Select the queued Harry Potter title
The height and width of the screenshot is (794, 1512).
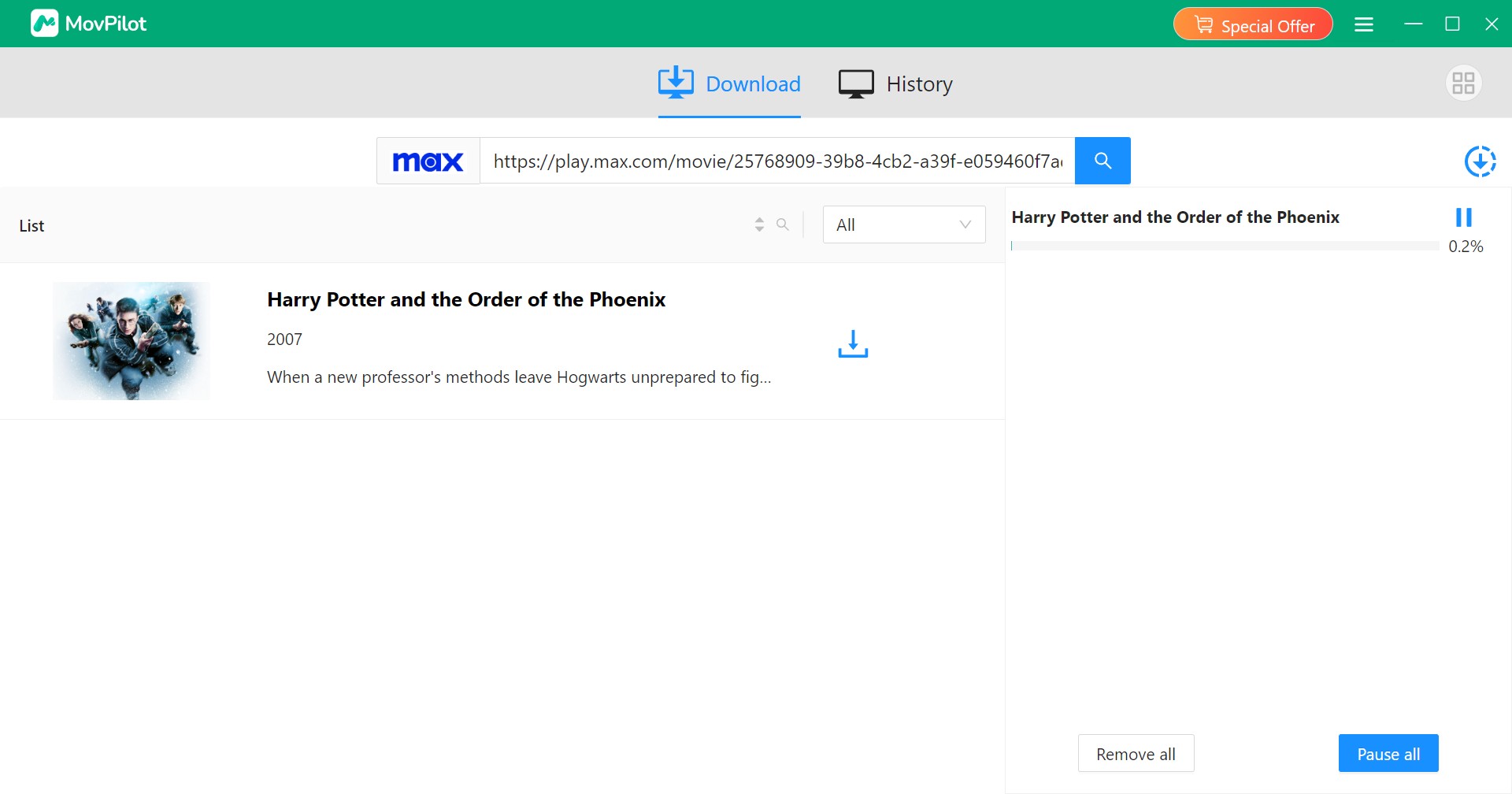(1175, 217)
